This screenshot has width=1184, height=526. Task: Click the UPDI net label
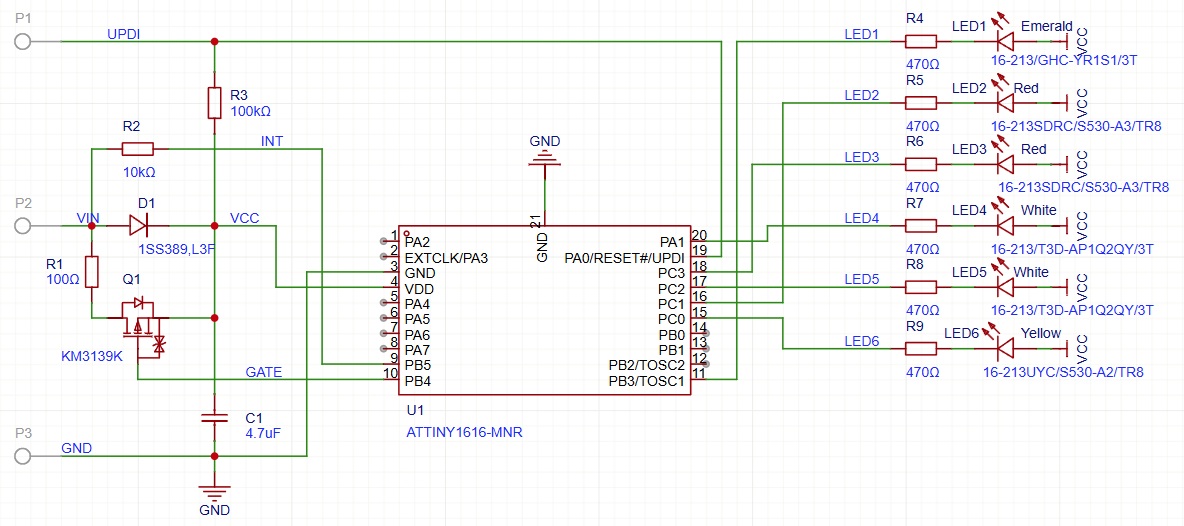coord(123,34)
